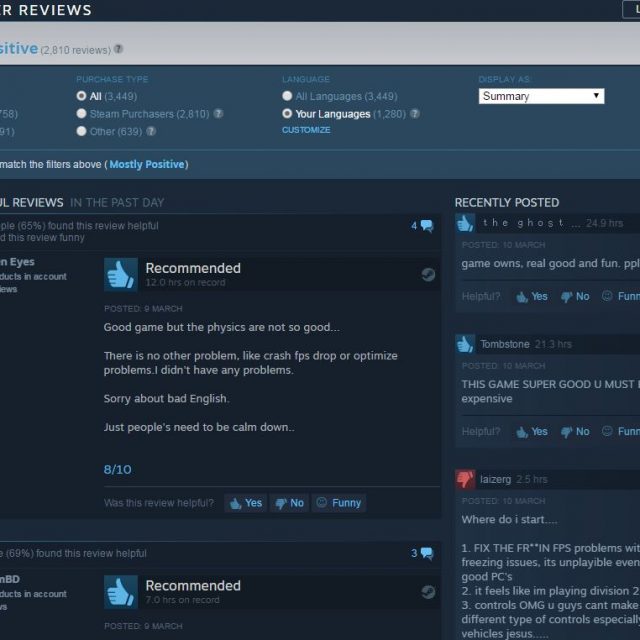Click thumbs-up icon on the 12.0 hrs review
640x640 pixels.
tap(121, 275)
